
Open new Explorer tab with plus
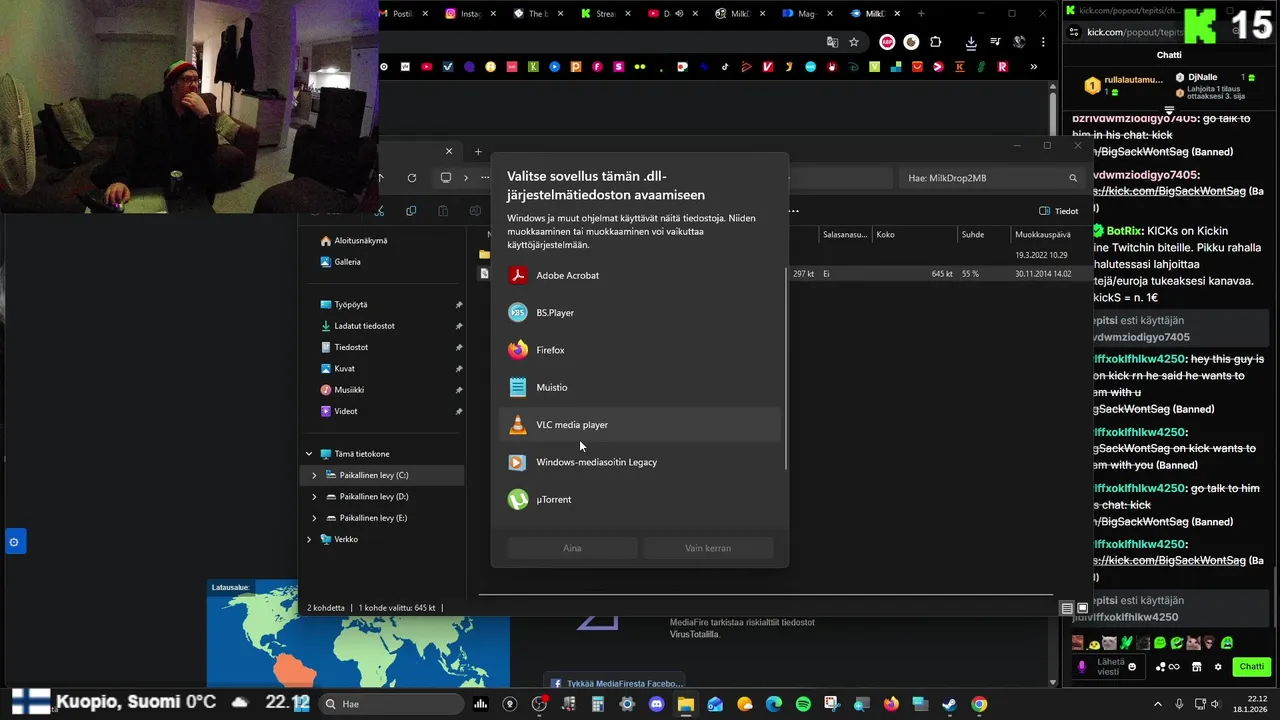coord(478,152)
